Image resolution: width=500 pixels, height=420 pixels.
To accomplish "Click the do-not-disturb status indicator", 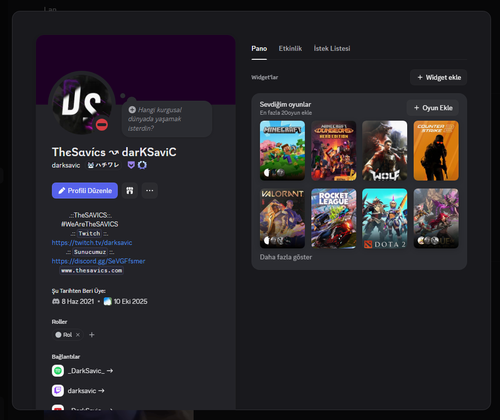I will (102, 125).
